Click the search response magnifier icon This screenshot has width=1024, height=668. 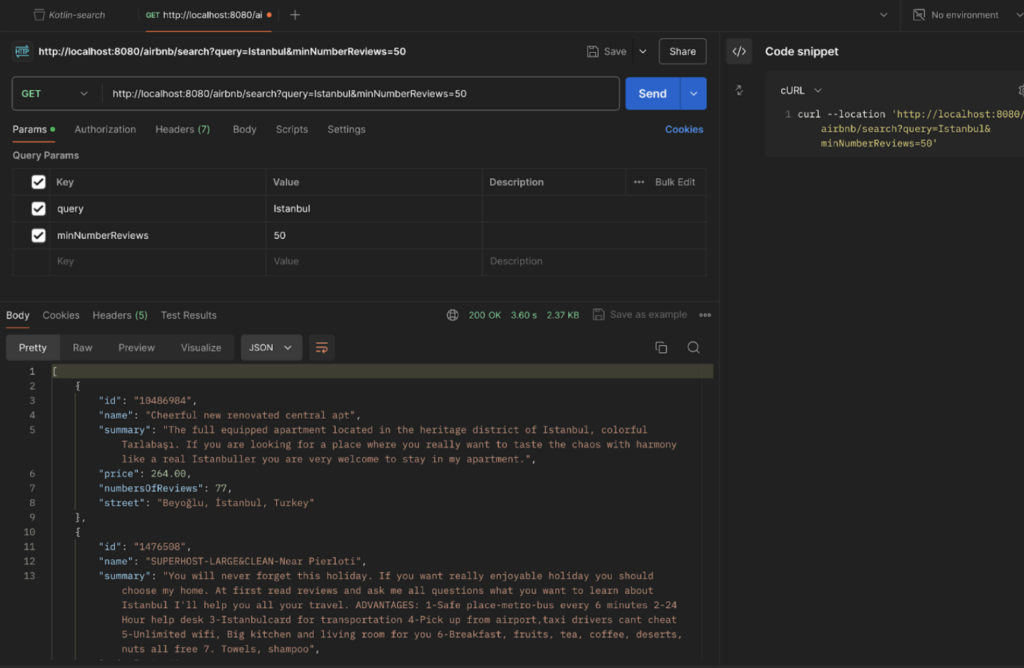click(693, 347)
